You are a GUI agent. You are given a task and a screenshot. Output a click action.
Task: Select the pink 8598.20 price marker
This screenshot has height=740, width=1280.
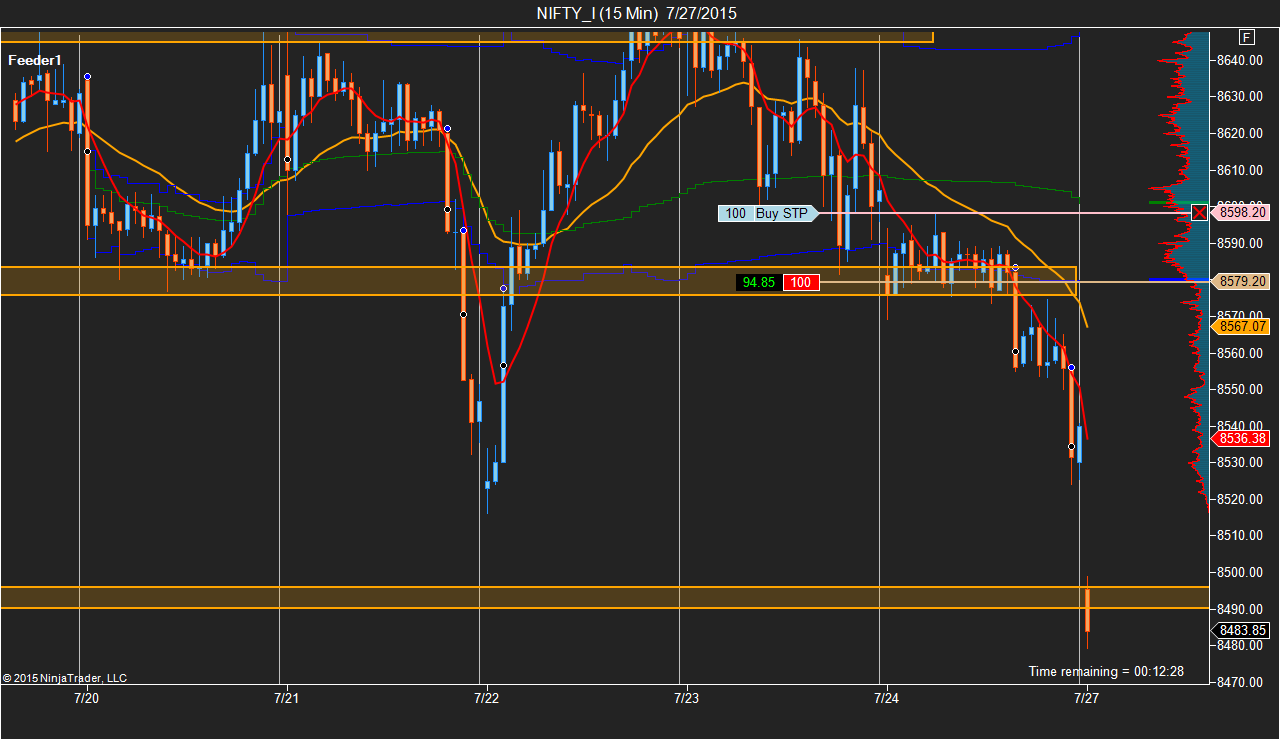1240,212
